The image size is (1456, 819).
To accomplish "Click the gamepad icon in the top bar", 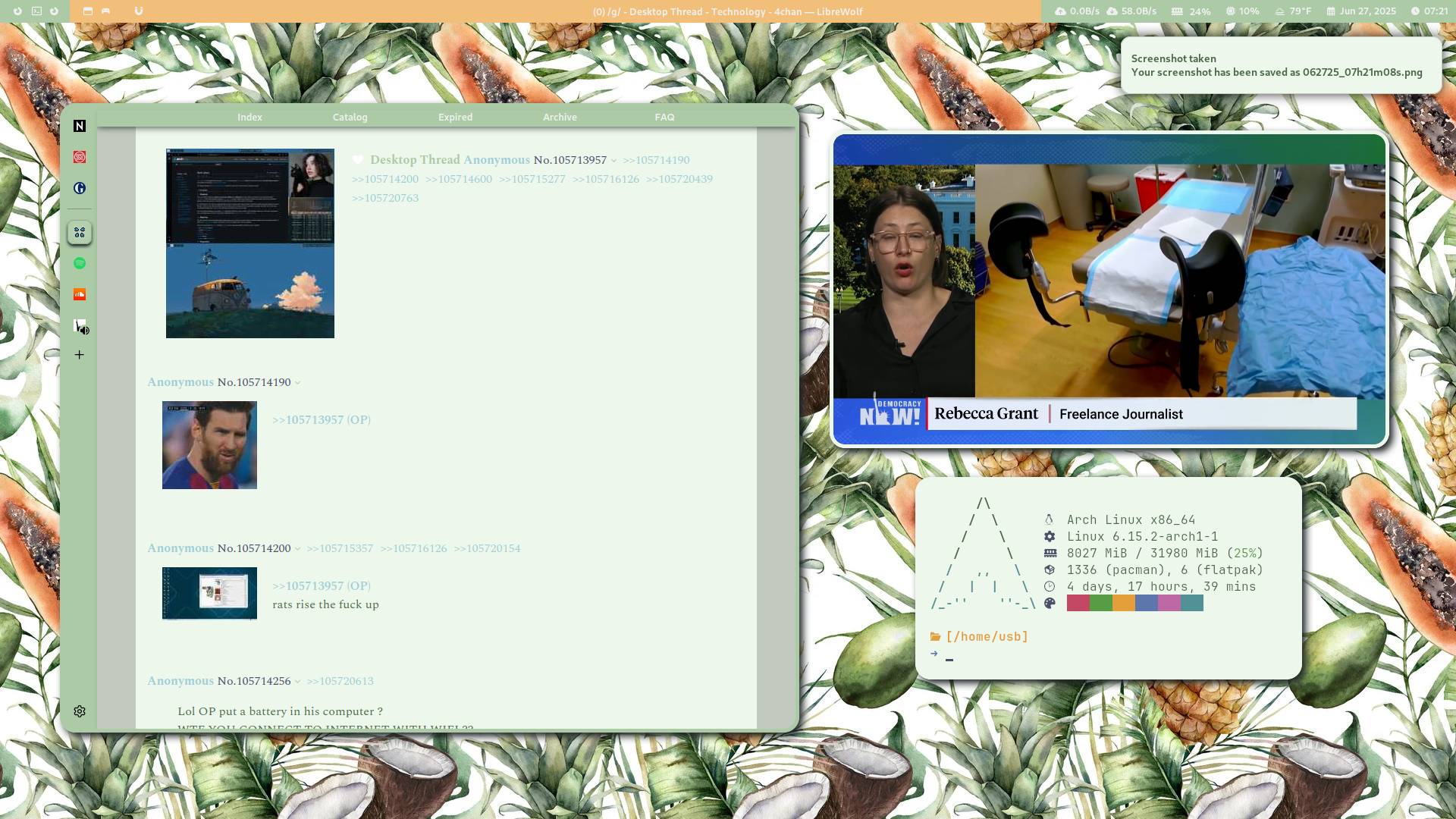I will coord(105,11).
